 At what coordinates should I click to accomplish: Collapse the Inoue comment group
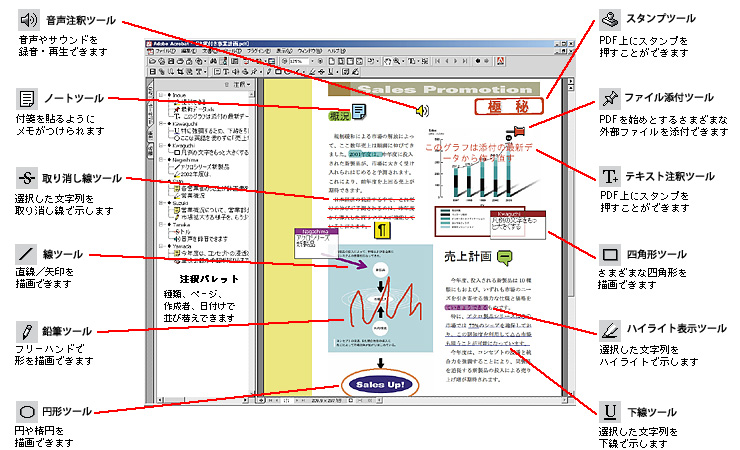160,95
